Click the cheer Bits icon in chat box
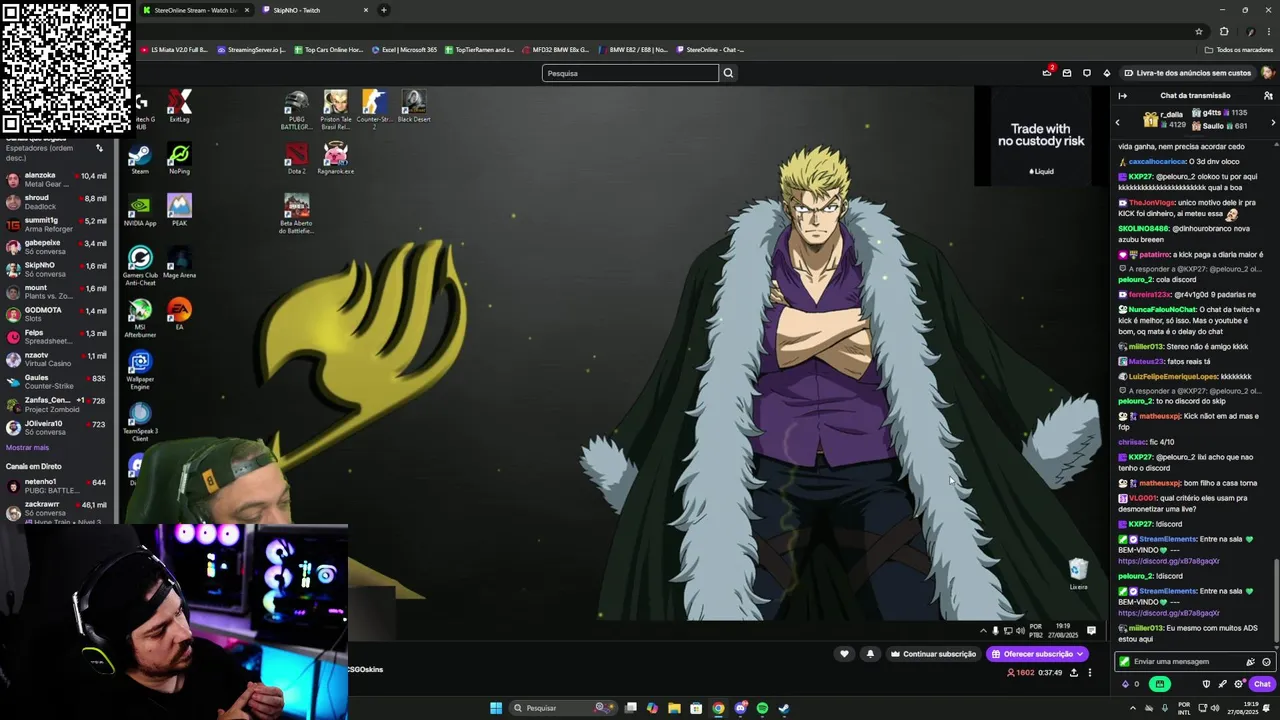This screenshot has height=720, width=1280. [1250, 662]
